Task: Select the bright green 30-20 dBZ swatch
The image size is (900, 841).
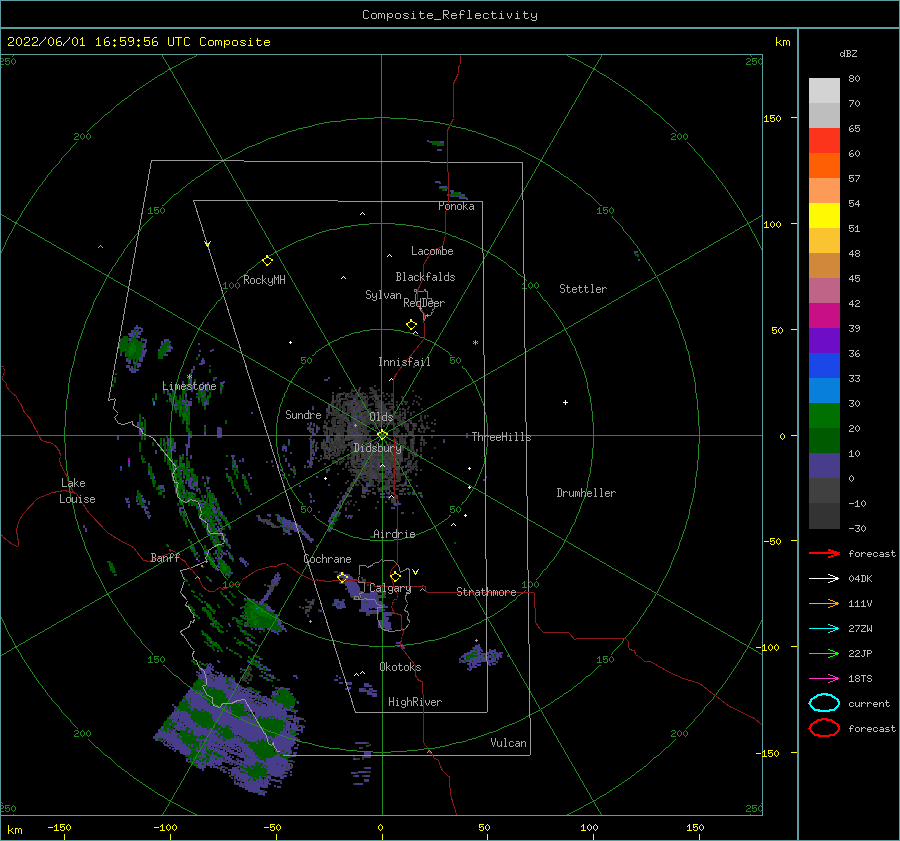Action: pyautogui.click(x=824, y=416)
